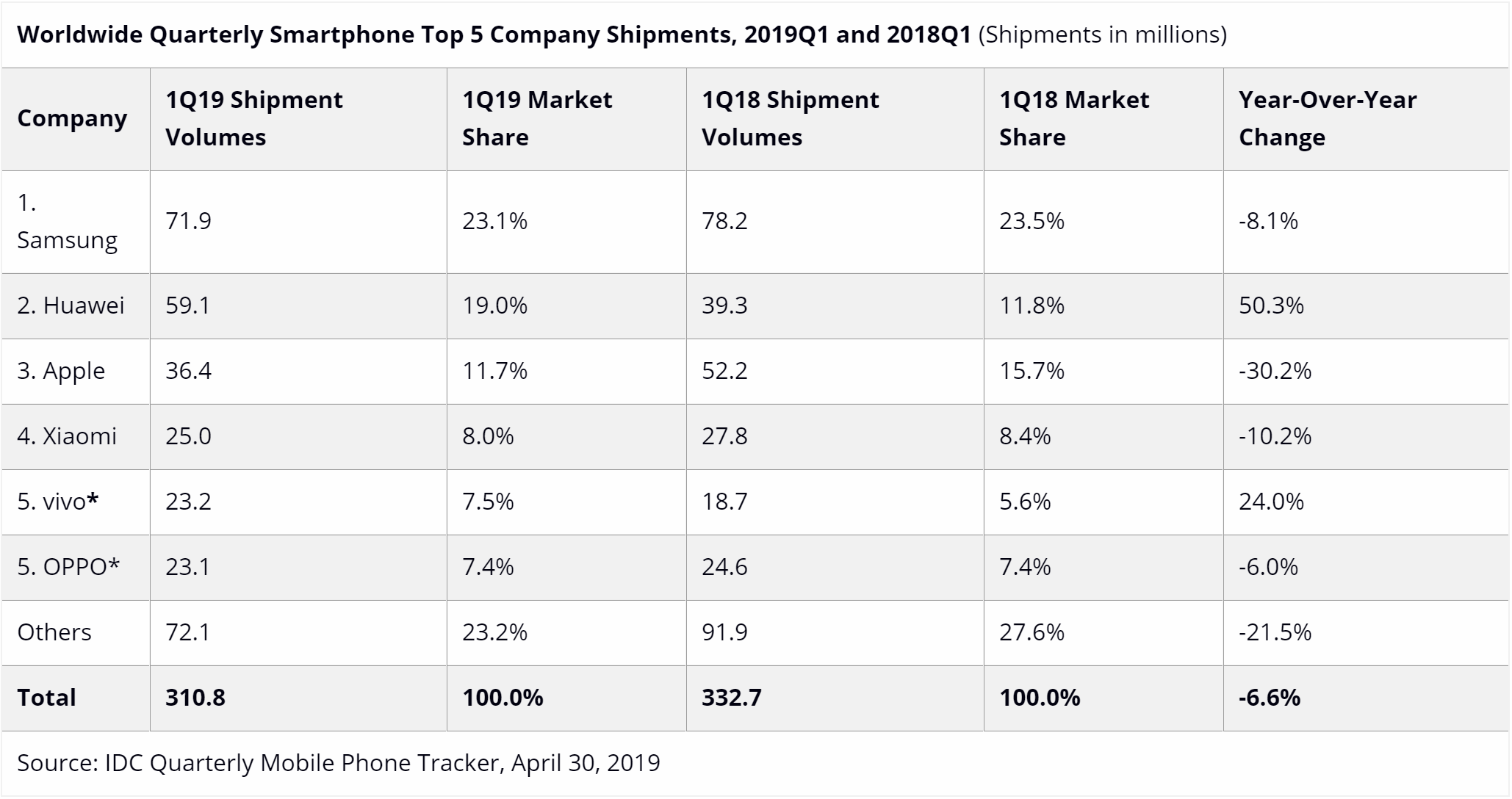Click the 1Q19 Market Share header
Screen dimensions: 1512x799
[537, 118]
